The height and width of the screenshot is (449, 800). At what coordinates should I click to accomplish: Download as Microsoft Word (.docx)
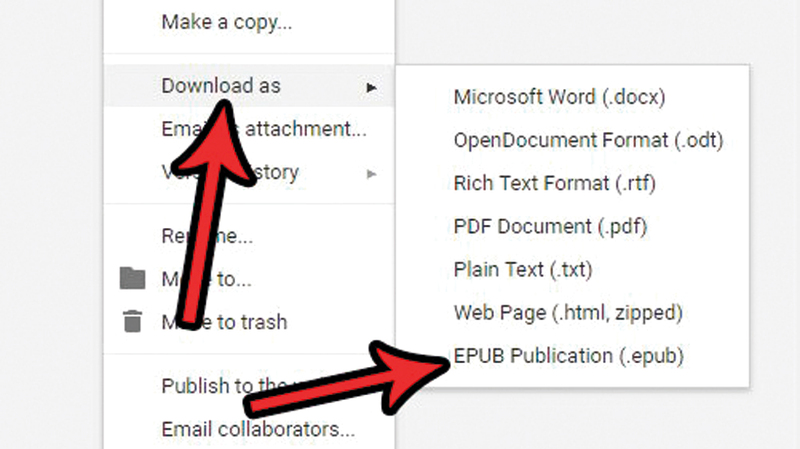pyautogui.click(x=559, y=97)
